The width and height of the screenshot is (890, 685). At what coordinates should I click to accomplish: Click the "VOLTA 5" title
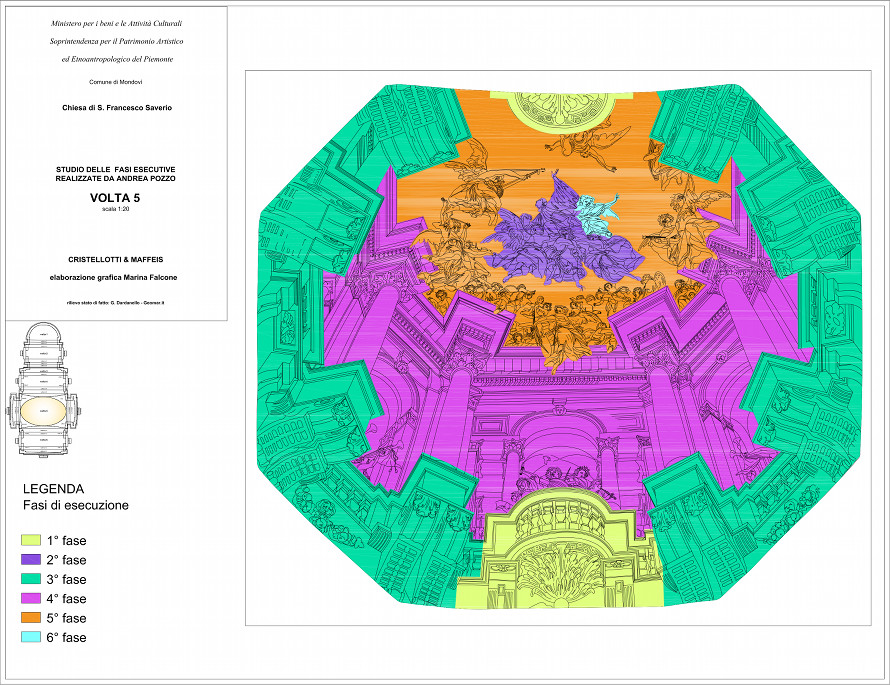(115, 198)
